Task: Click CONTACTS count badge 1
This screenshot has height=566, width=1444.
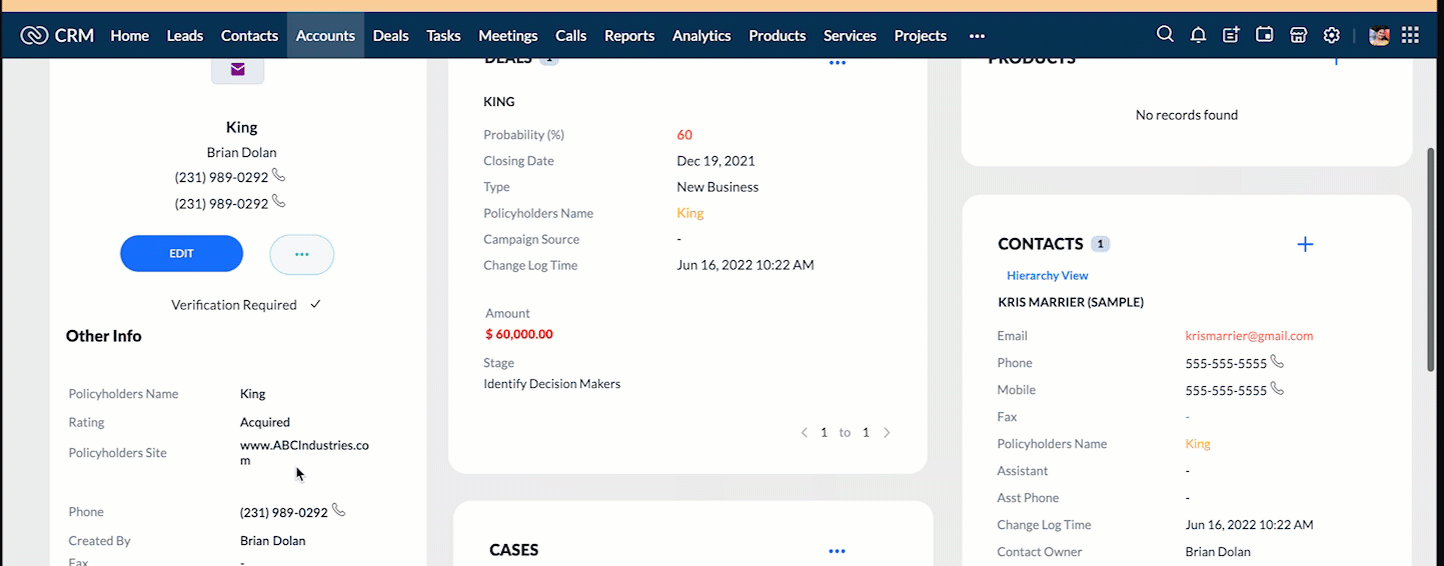Action: point(1100,244)
